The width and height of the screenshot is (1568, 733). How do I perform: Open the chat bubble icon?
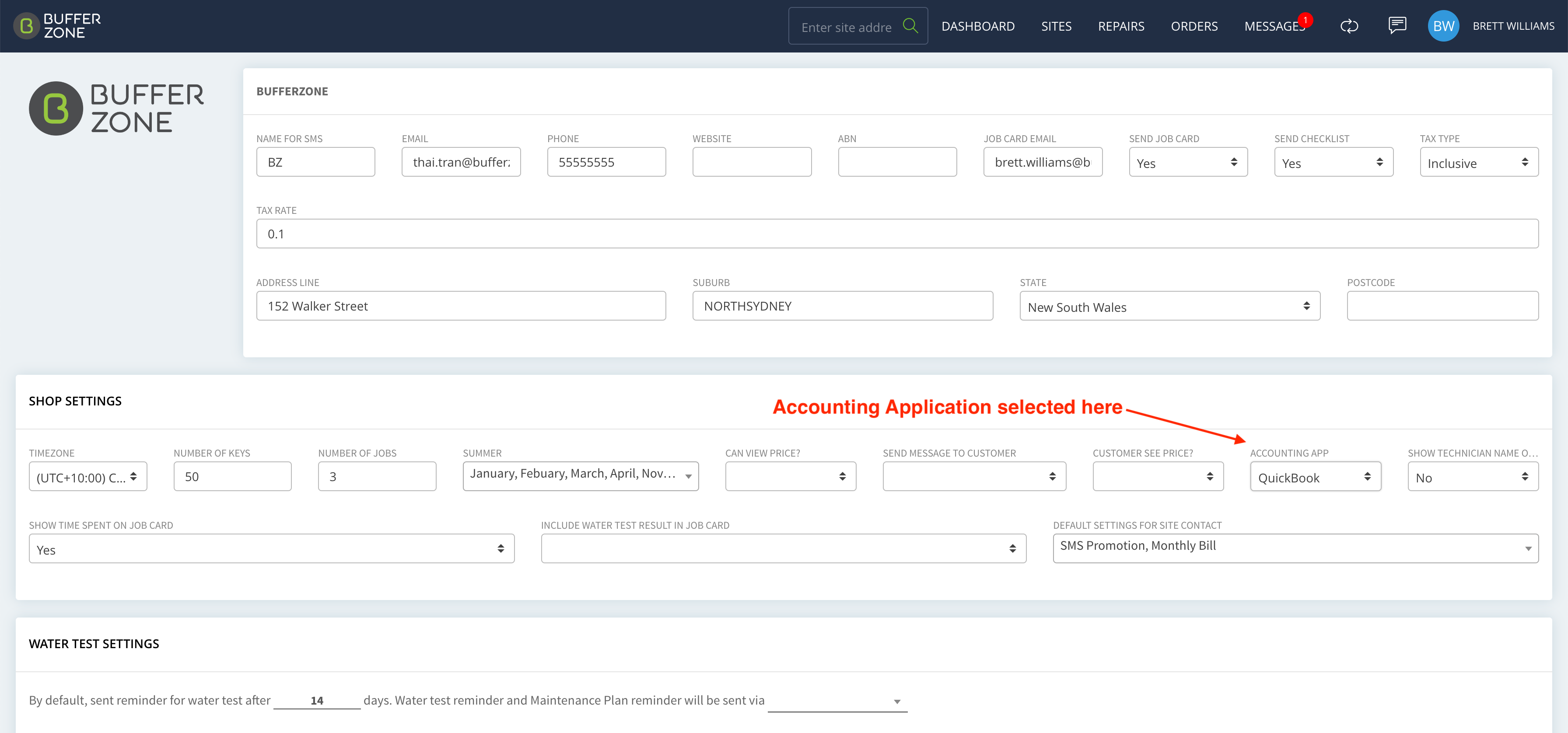(x=1397, y=25)
